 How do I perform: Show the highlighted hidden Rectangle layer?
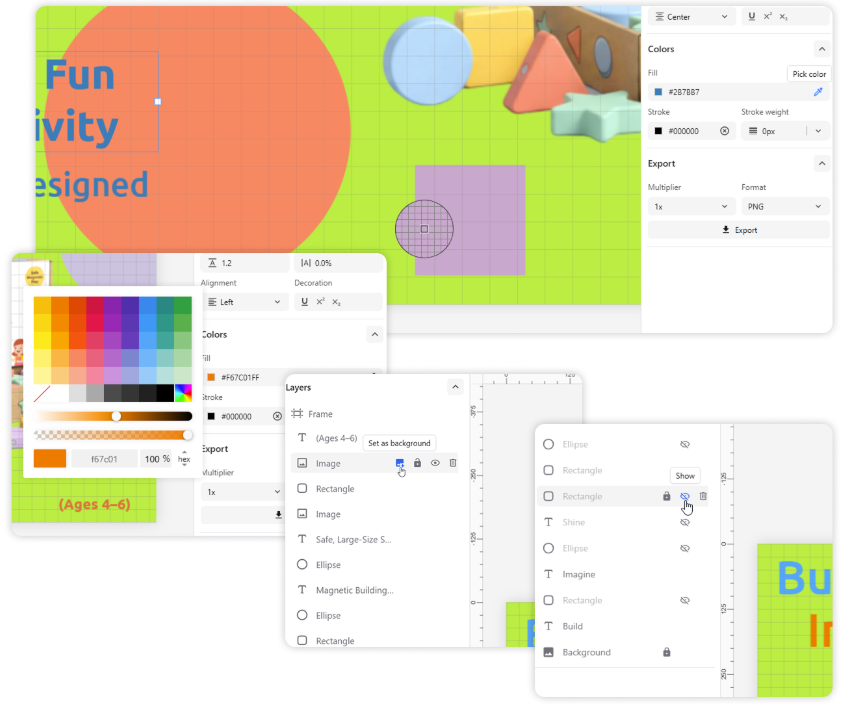pos(685,496)
